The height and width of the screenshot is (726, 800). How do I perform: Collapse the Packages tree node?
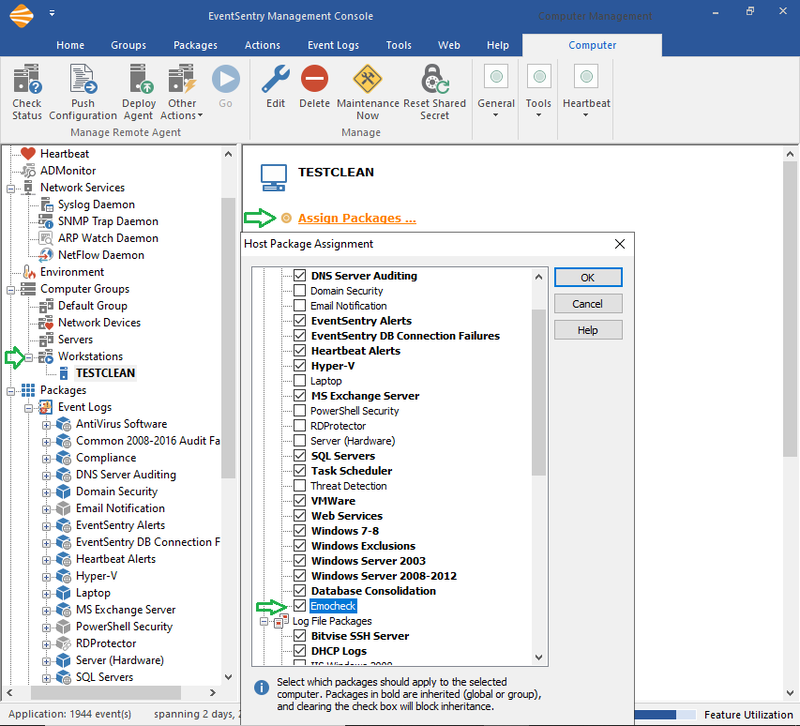(11, 391)
